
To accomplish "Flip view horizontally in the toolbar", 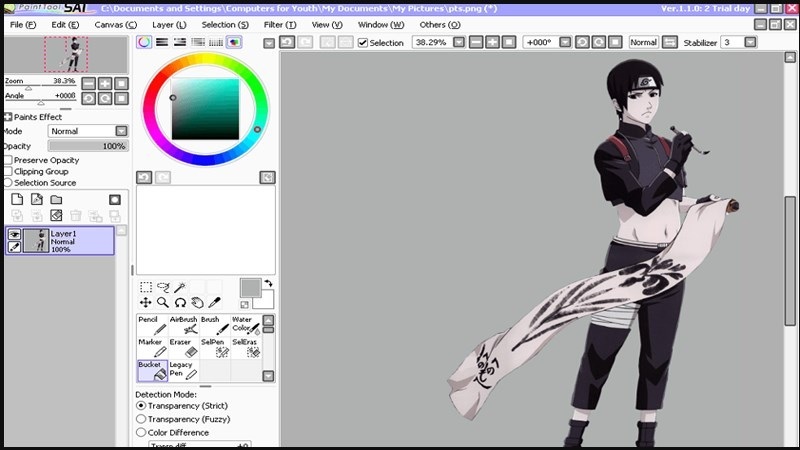I will tap(669, 42).
